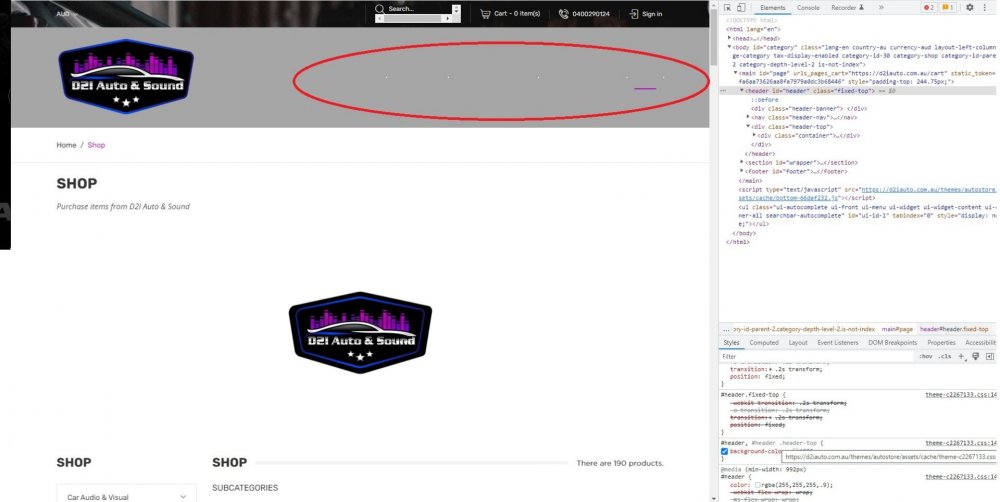Select the Styles tab
Image resolution: width=1000 pixels, height=502 pixels.
tap(732, 343)
